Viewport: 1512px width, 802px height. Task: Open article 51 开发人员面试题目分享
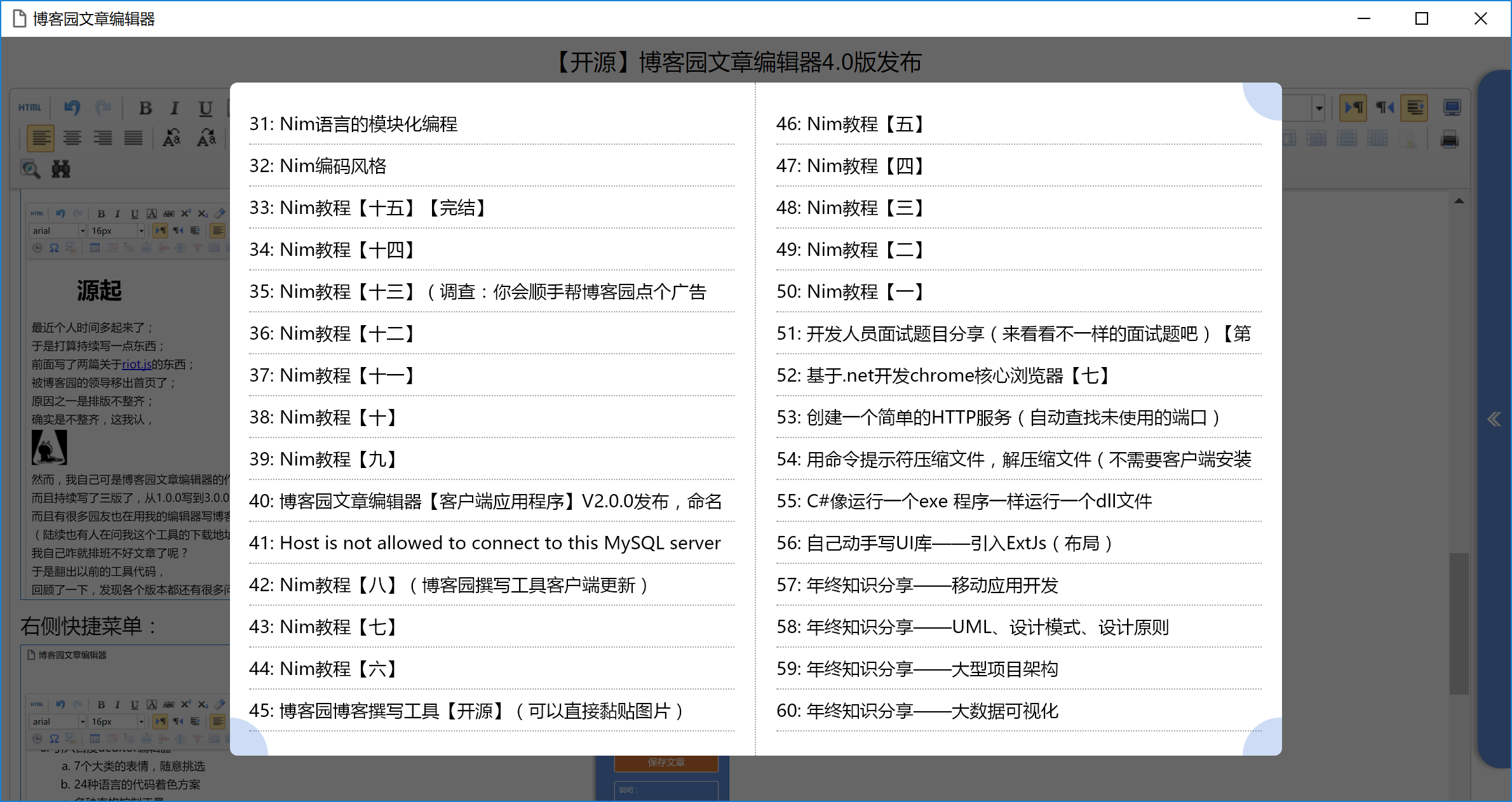(1019, 333)
